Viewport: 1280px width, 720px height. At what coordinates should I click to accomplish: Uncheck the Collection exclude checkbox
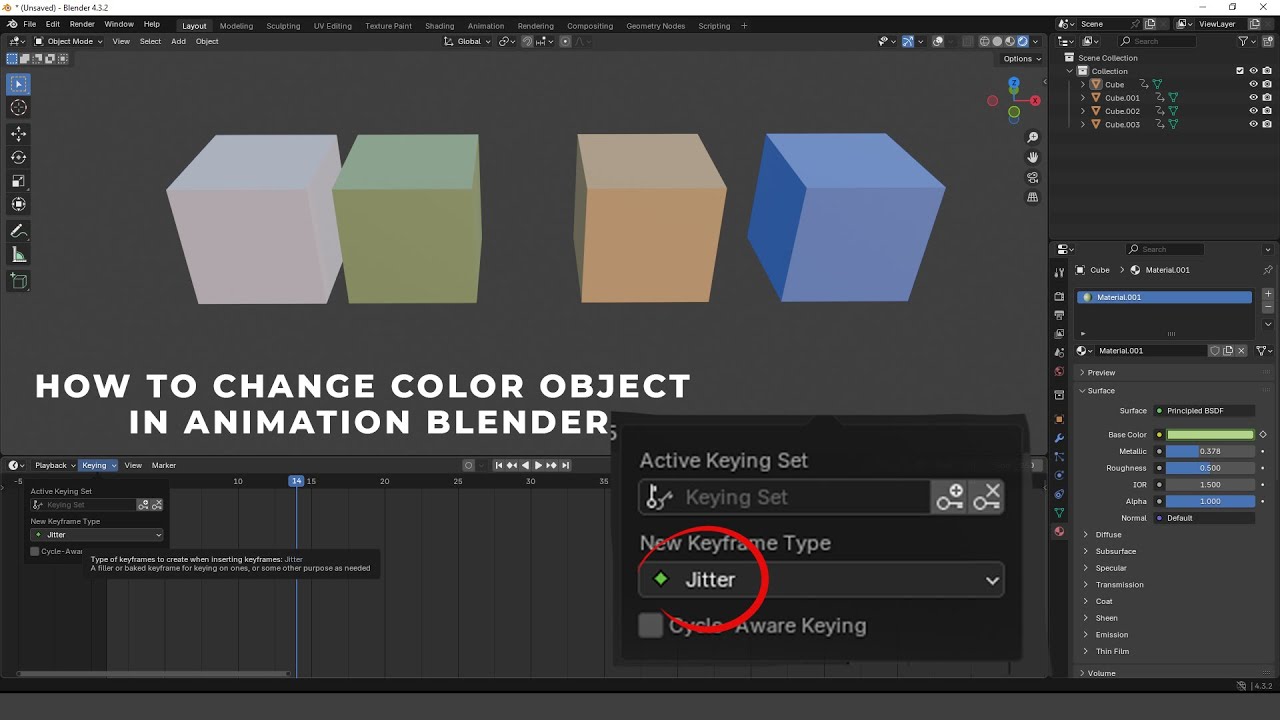[1240, 71]
